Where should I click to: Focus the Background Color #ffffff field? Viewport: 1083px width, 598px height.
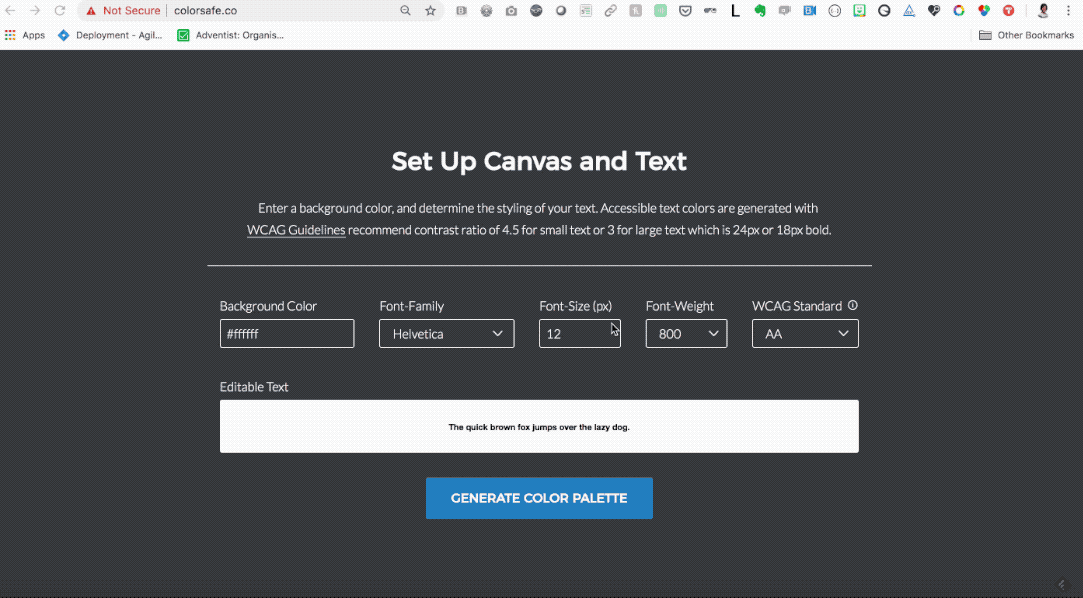[x=287, y=334]
